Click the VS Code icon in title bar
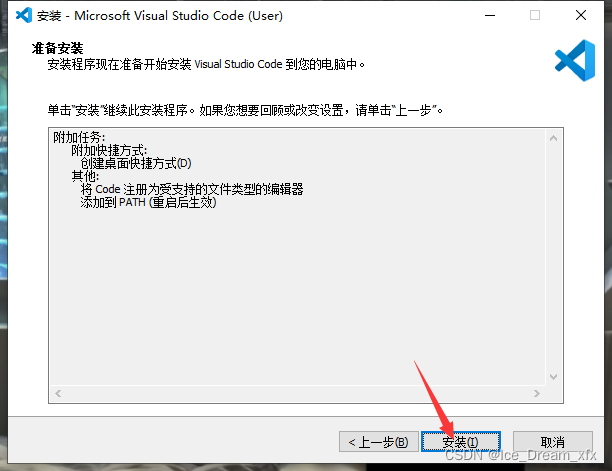The image size is (612, 471). pos(24,15)
